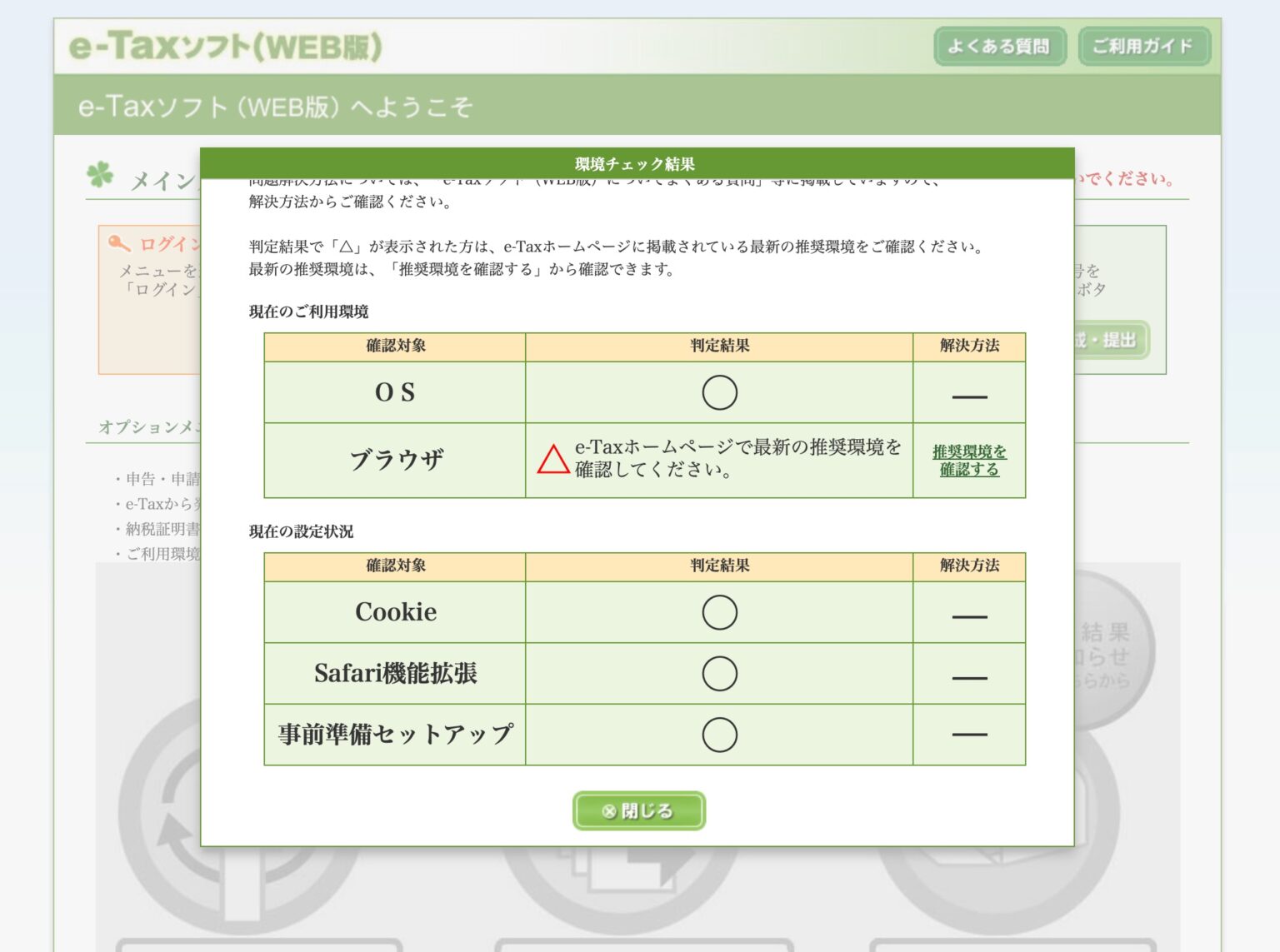The width and height of the screenshot is (1280, 952).
Task: Open the よくある質問 page
Action: (1002, 47)
